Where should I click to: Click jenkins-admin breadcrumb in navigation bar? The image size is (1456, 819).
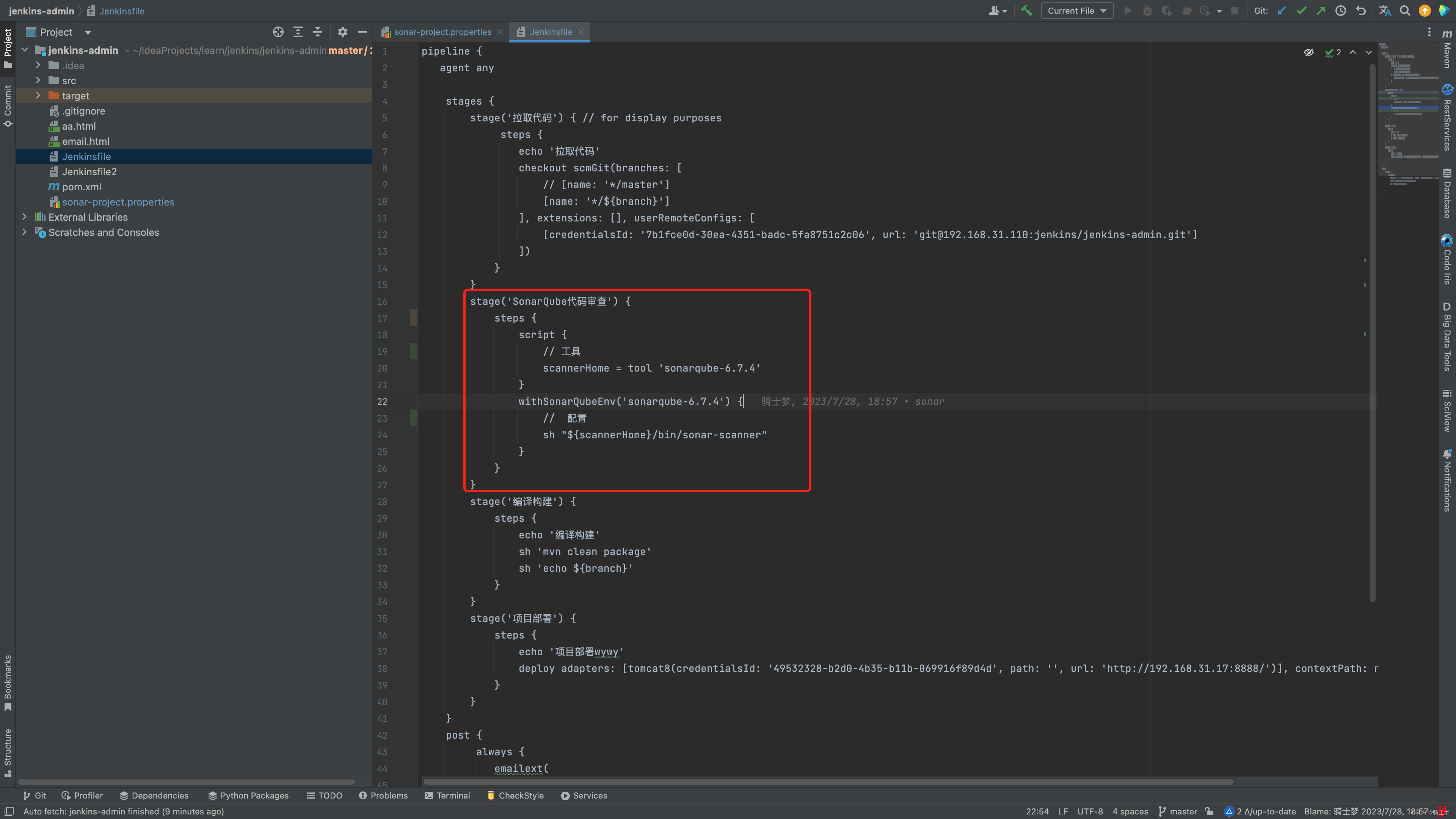pyautogui.click(x=41, y=11)
